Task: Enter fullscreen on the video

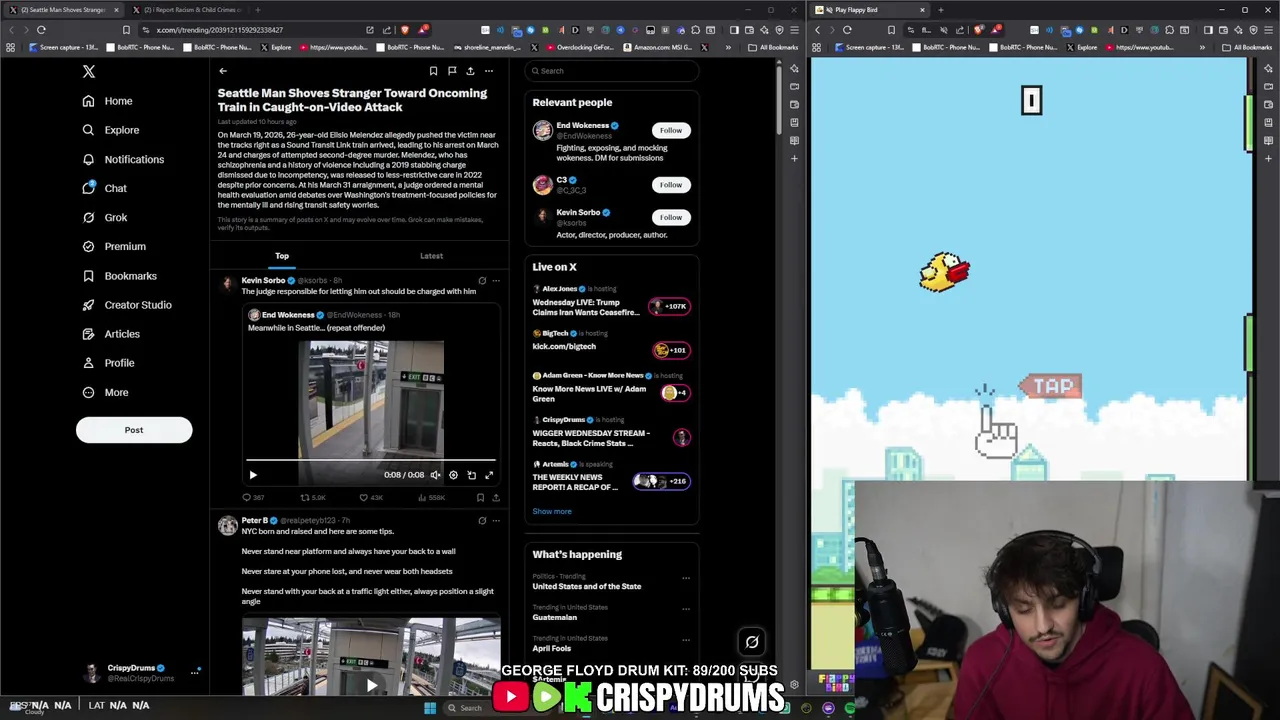Action: point(489,476)
